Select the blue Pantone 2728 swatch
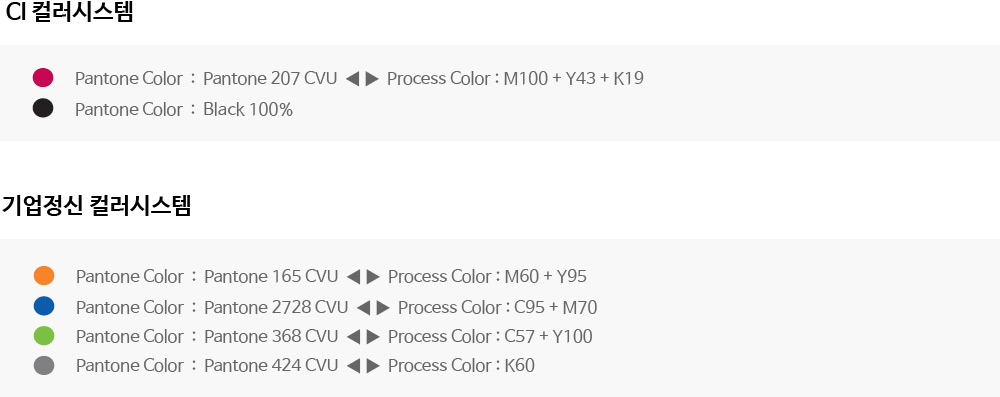Image resolution: width=1000 pixels, height=397 pixels. tap(44, 306)
